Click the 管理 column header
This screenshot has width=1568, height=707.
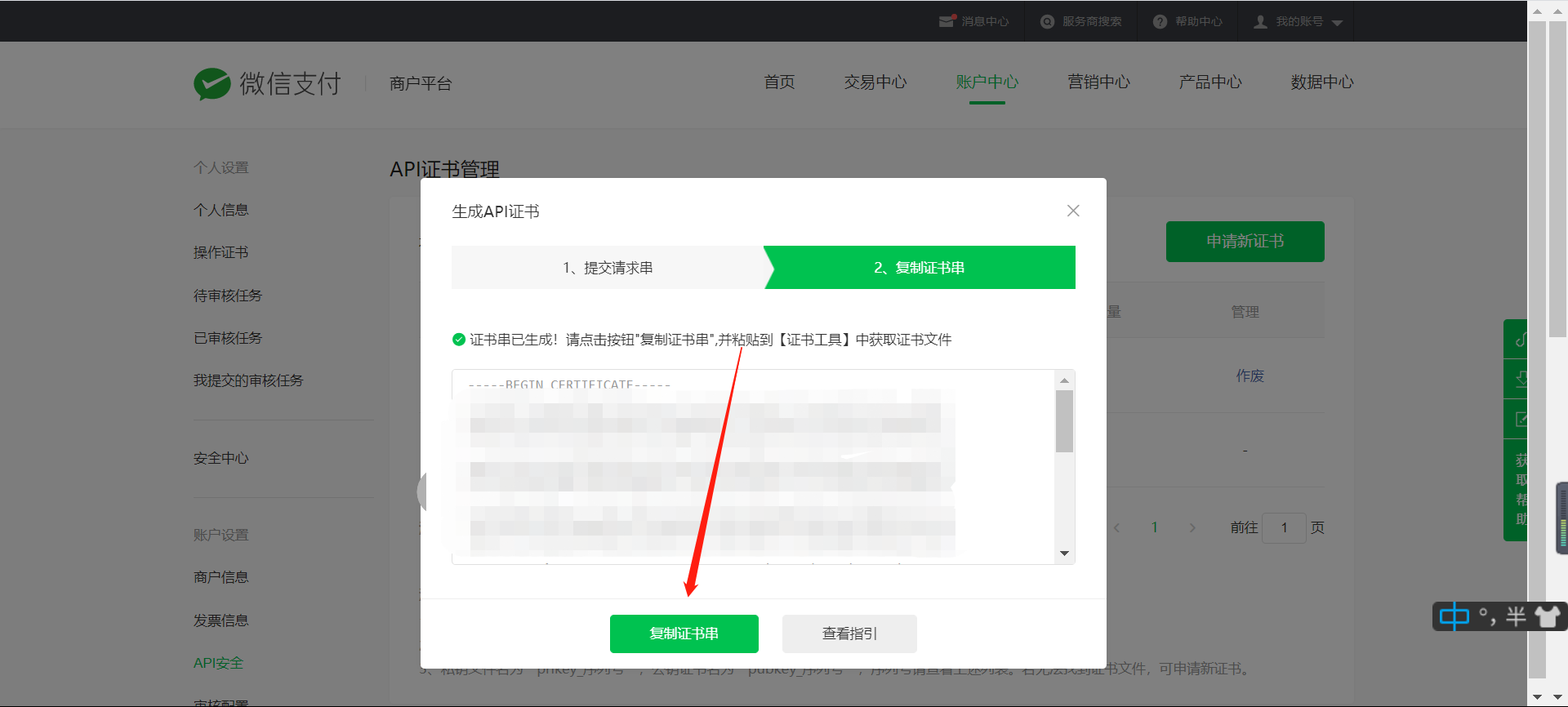pos(1245,312)
